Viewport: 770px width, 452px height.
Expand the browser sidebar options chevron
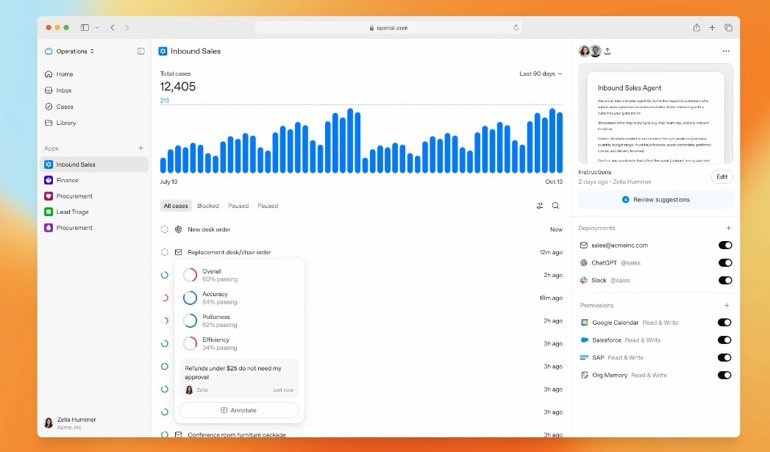click(96, 27)
